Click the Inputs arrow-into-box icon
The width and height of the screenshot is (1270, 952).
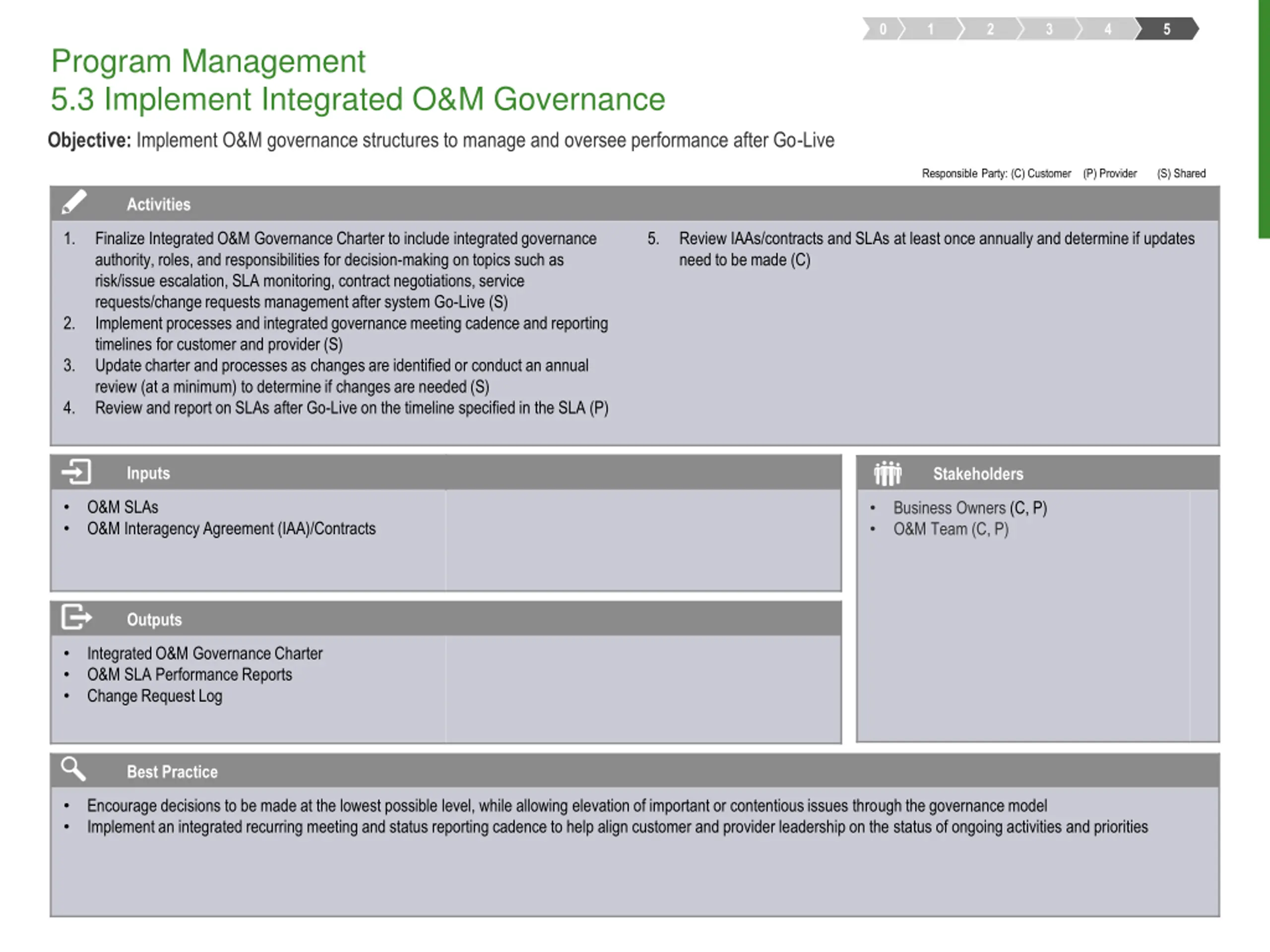point(76,472)
